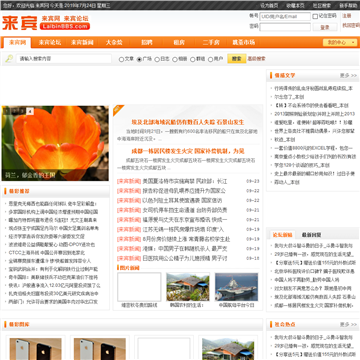This screenshot has width=360, height=360.
Task: Open 更多>> in the 情感文学 panel
Action: click(348, 76)
